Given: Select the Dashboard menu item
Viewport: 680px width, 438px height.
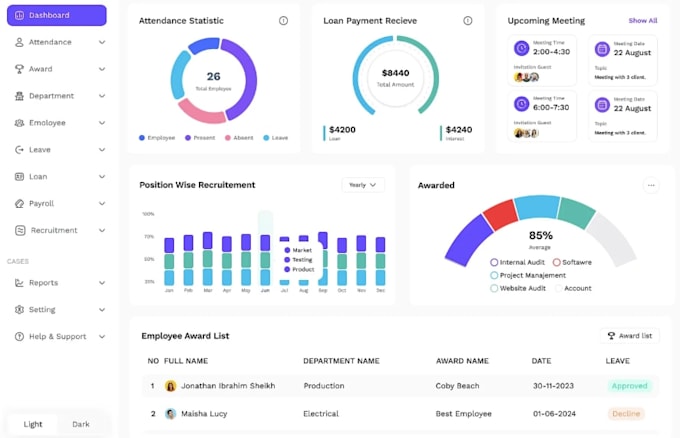Looking at the screenshot, I should 57,15.
